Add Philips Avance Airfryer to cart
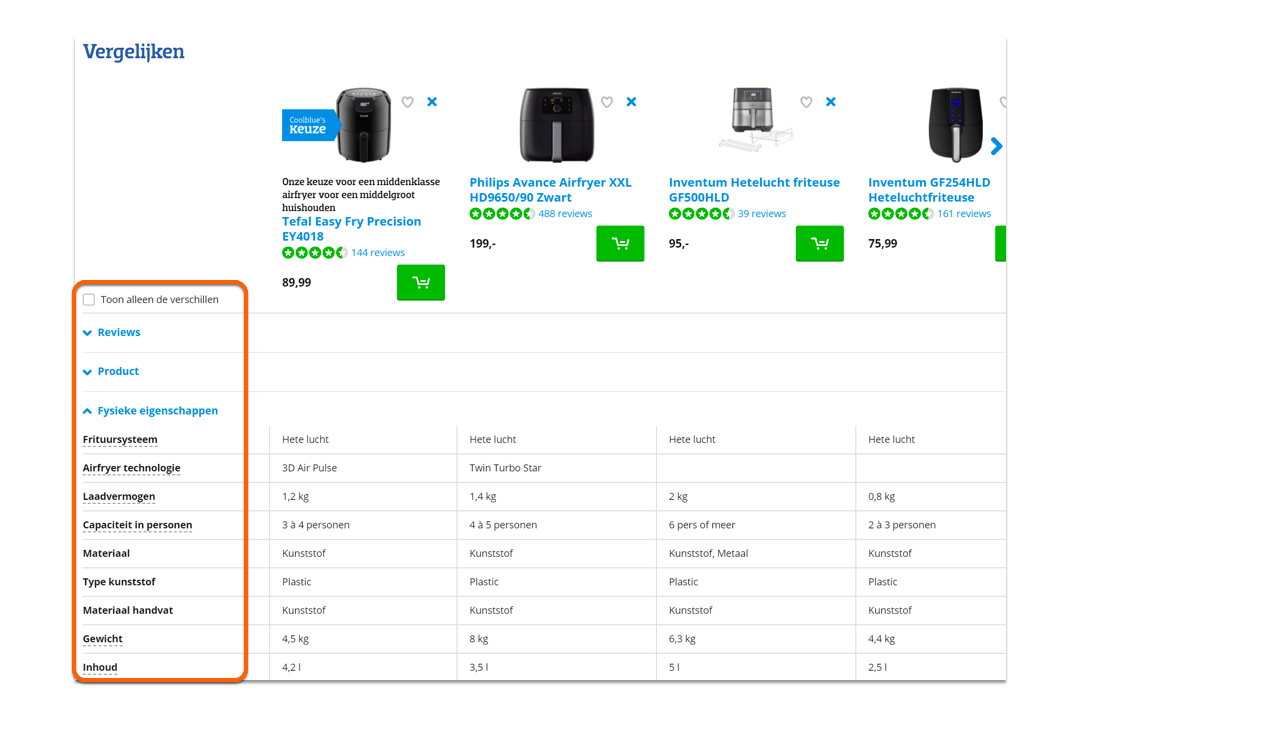Image resolution: width=1282 pixels, height=740 pixels. point(620,244)
